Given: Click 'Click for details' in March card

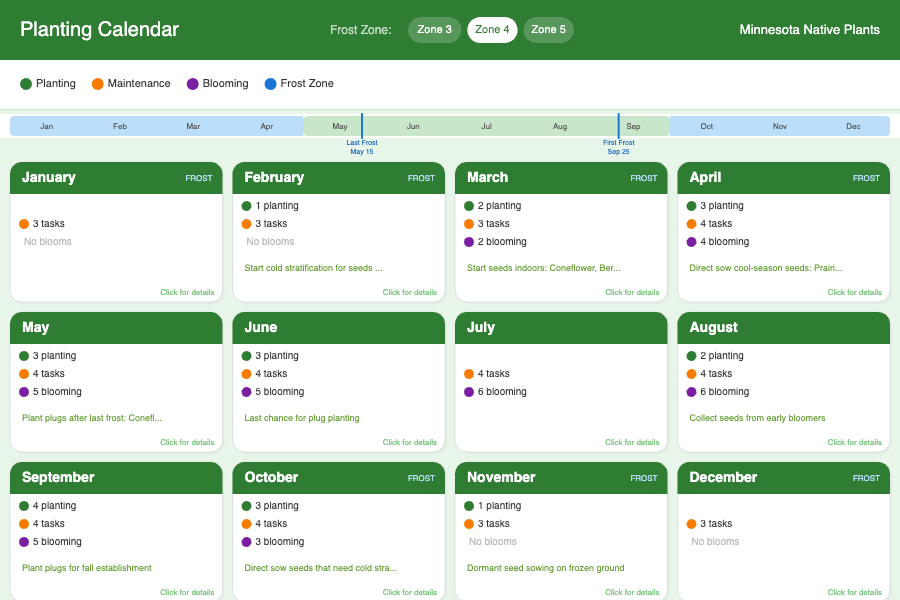Looking at the screenshot, I should coord(632,292).
